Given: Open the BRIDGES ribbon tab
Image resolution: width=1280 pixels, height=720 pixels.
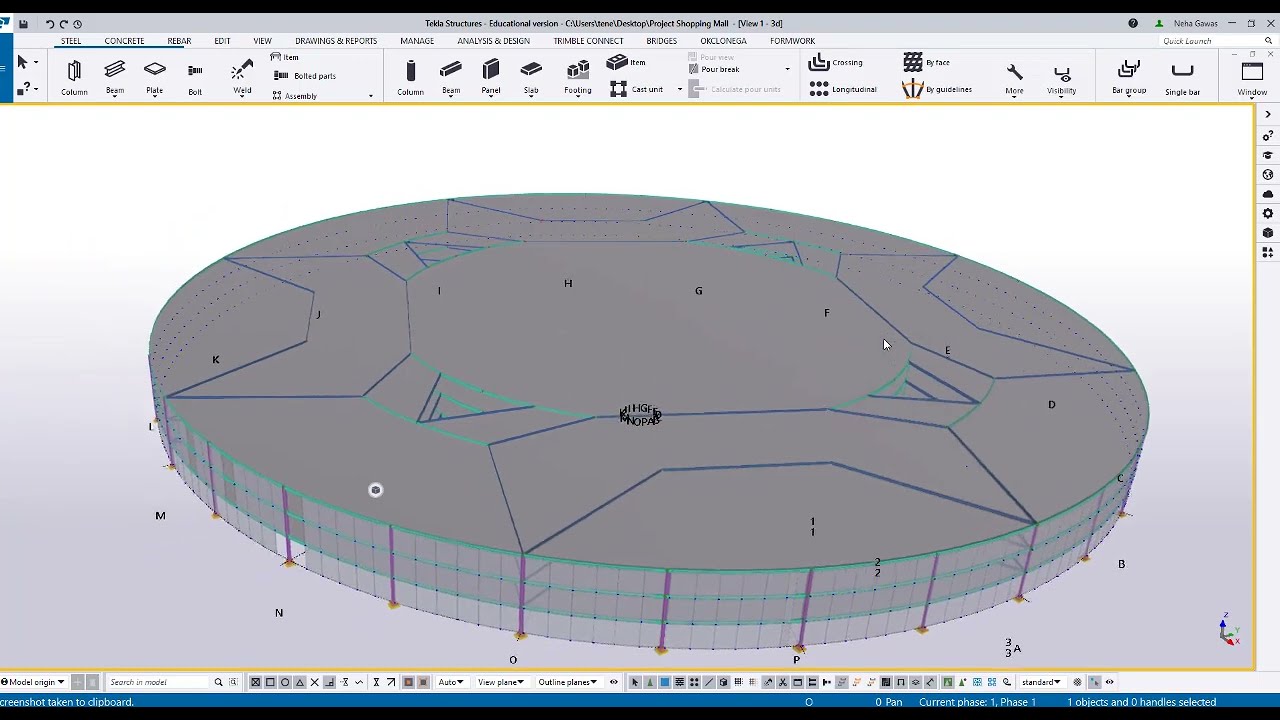Looking at the screenshot, I should coord(662,41).
